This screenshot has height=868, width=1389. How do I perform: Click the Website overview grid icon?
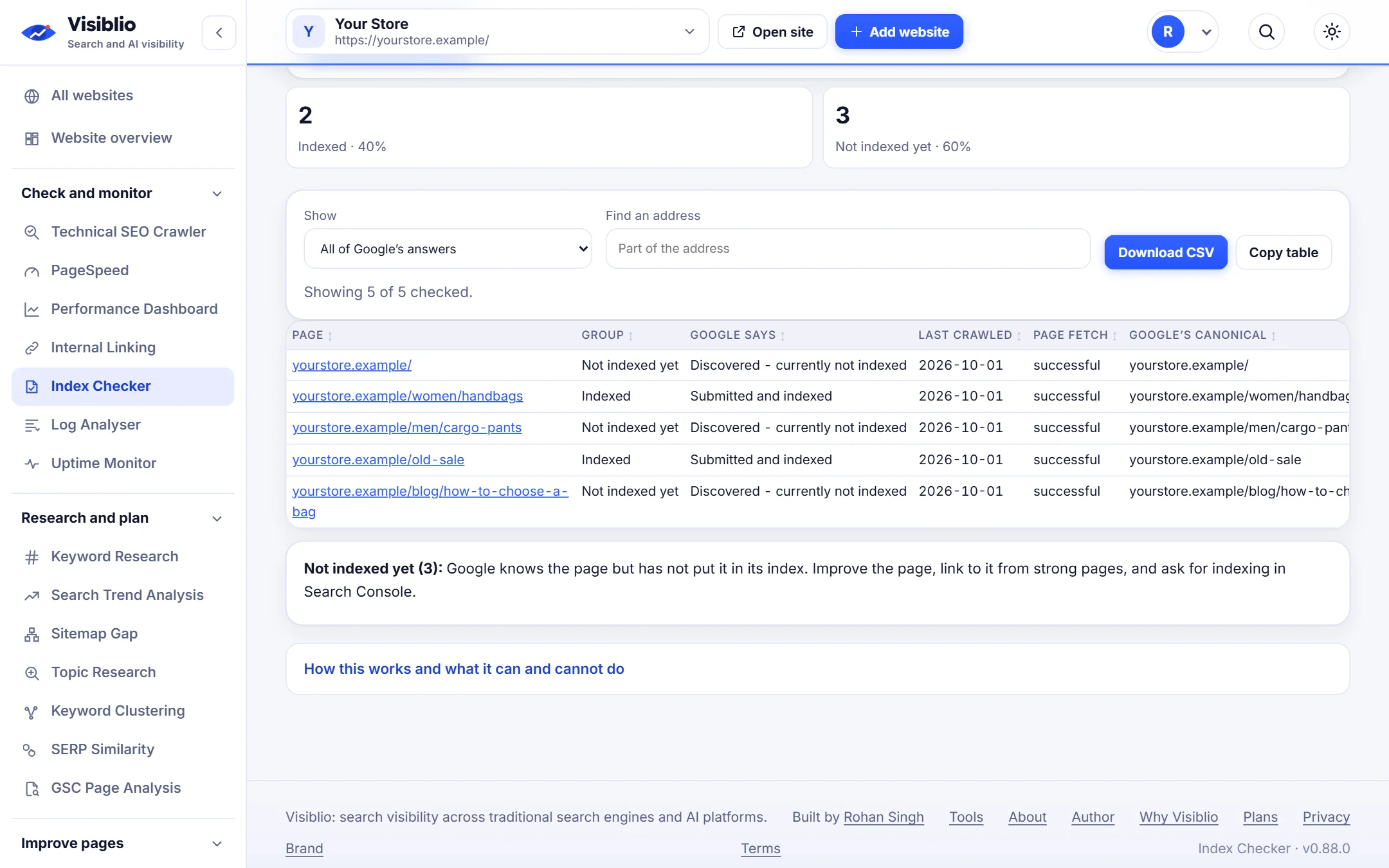click(x=32, y=138)
